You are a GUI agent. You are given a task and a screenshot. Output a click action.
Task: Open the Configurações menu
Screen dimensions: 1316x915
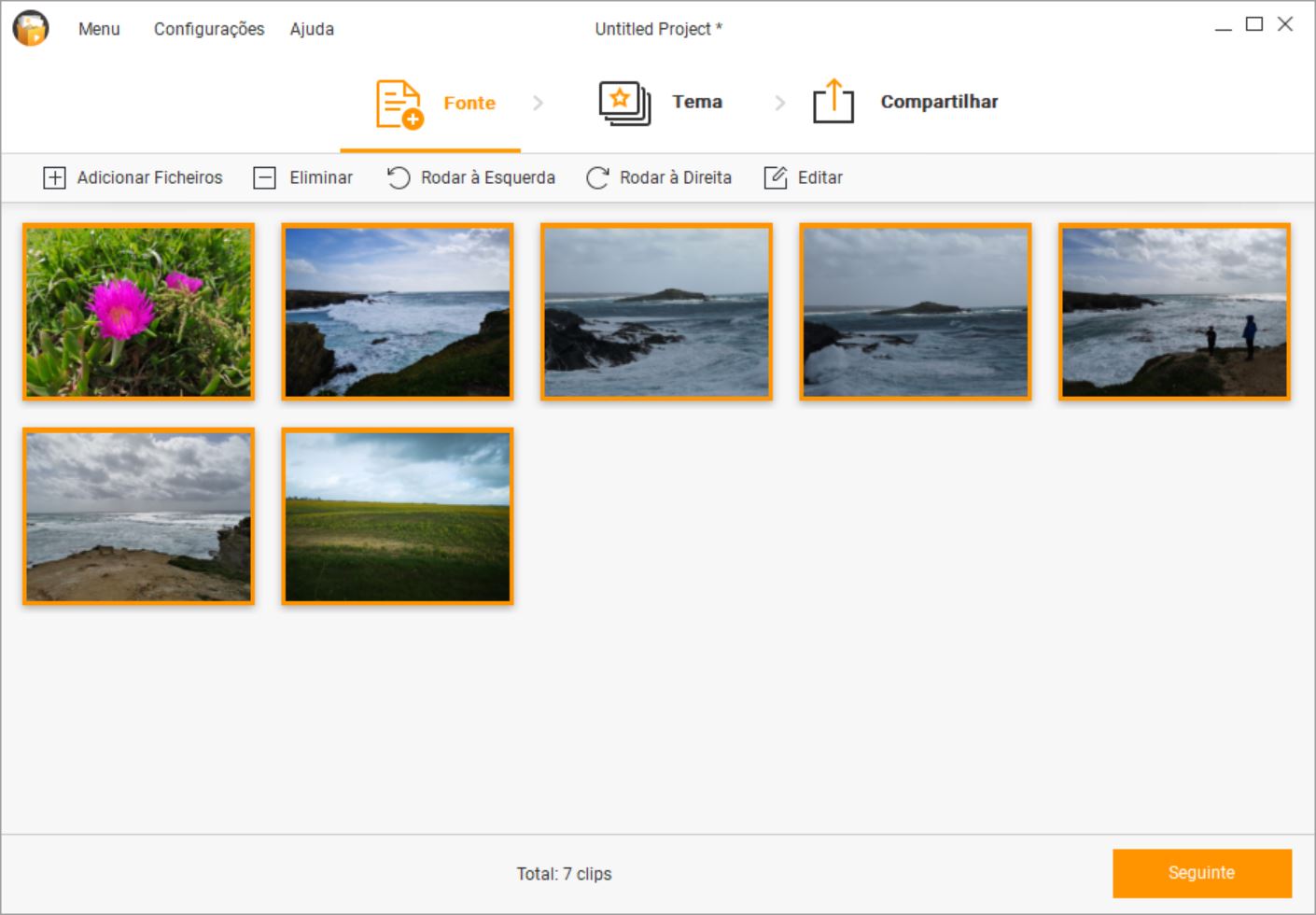coord(209,29)
